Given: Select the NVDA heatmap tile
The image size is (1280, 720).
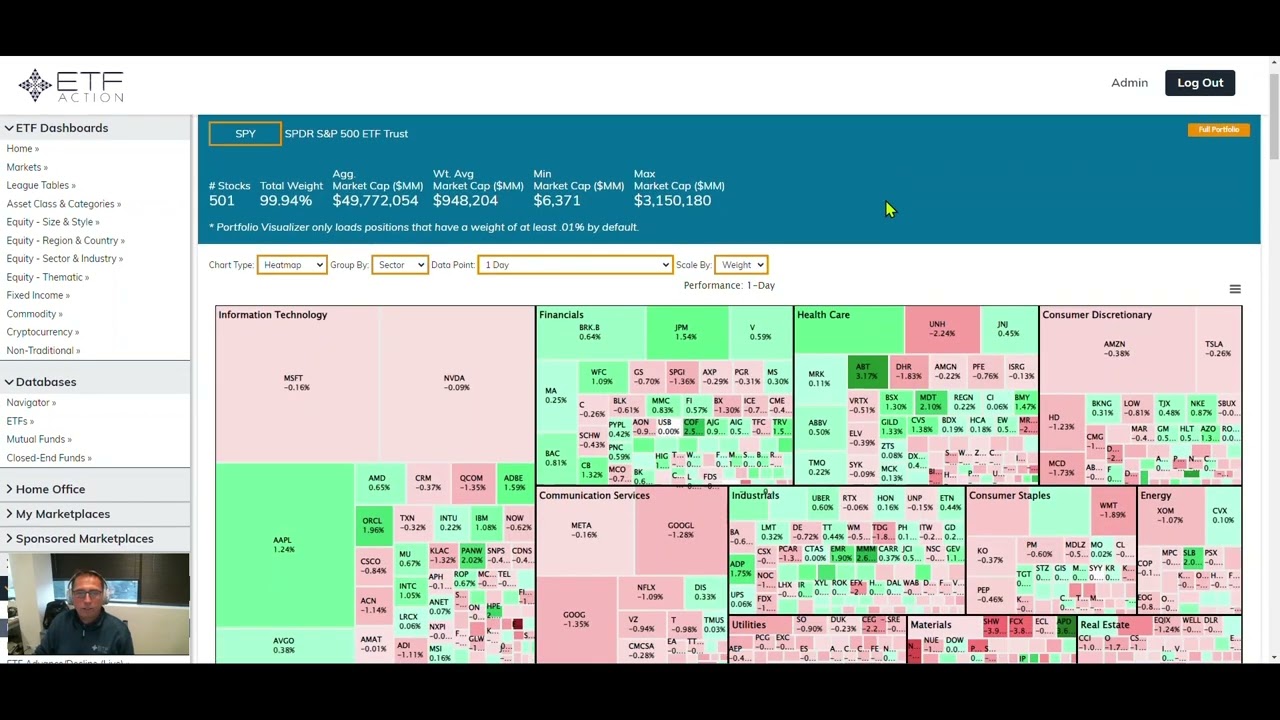Looking at the screenshot, I should tap(457, 383).
